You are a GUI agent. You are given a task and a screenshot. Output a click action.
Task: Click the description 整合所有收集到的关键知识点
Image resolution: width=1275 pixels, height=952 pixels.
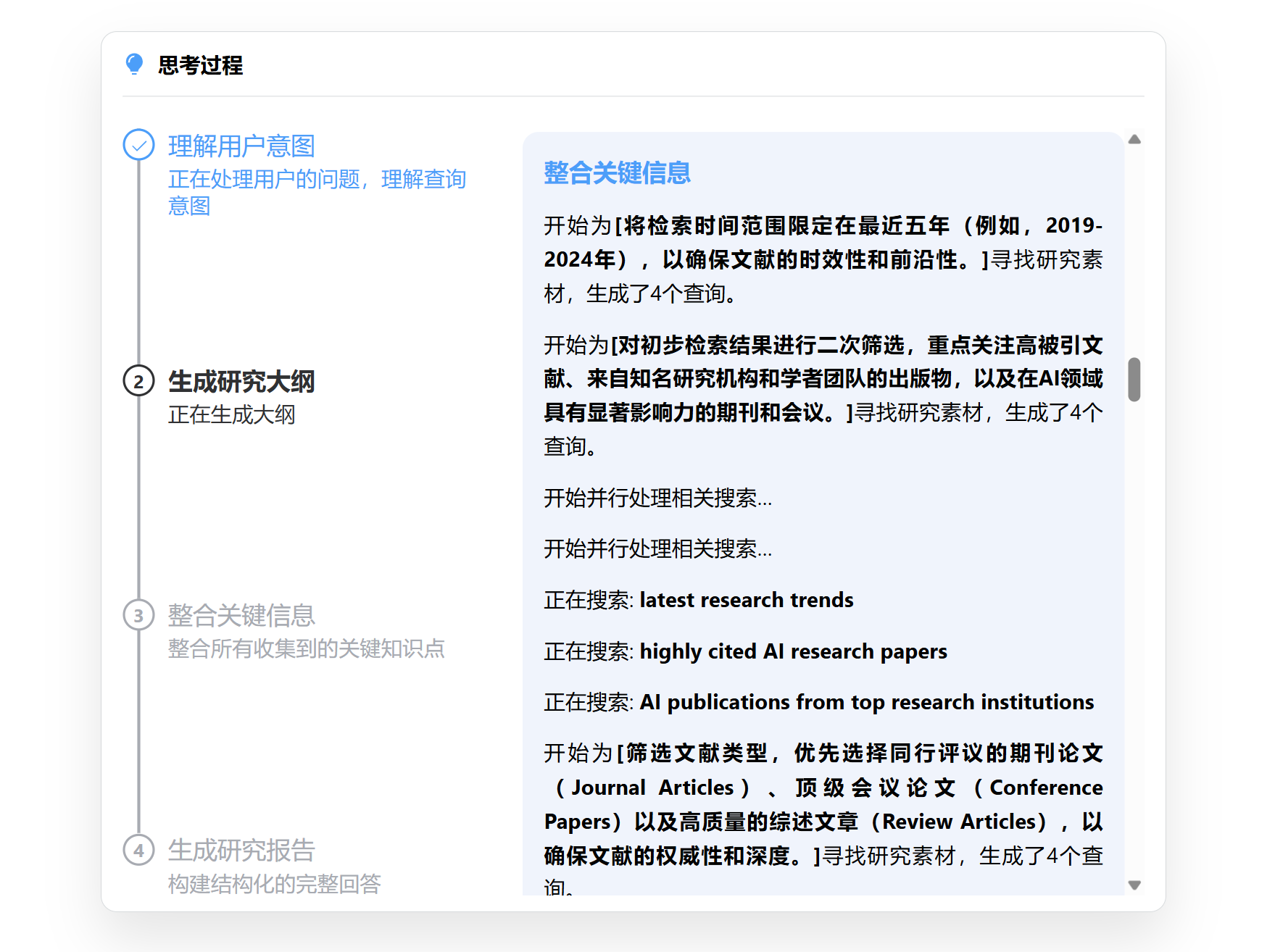[x=306, y=649]
